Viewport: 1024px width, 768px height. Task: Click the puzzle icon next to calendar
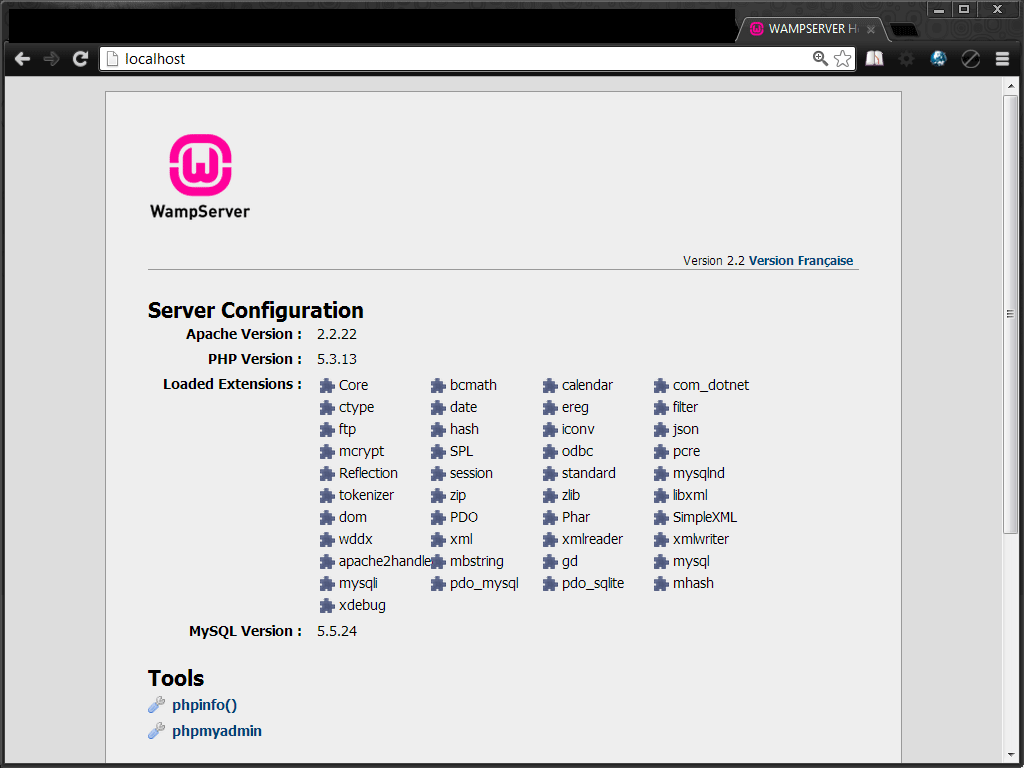550,385
